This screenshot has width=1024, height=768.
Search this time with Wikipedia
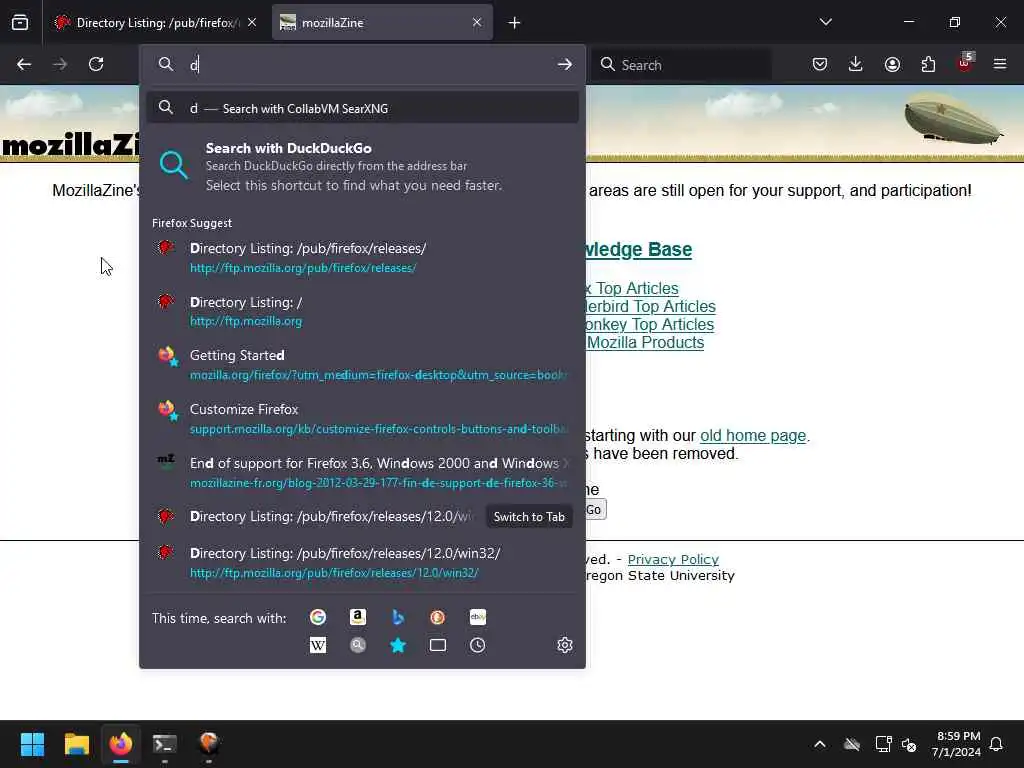[x=318, y=645]
